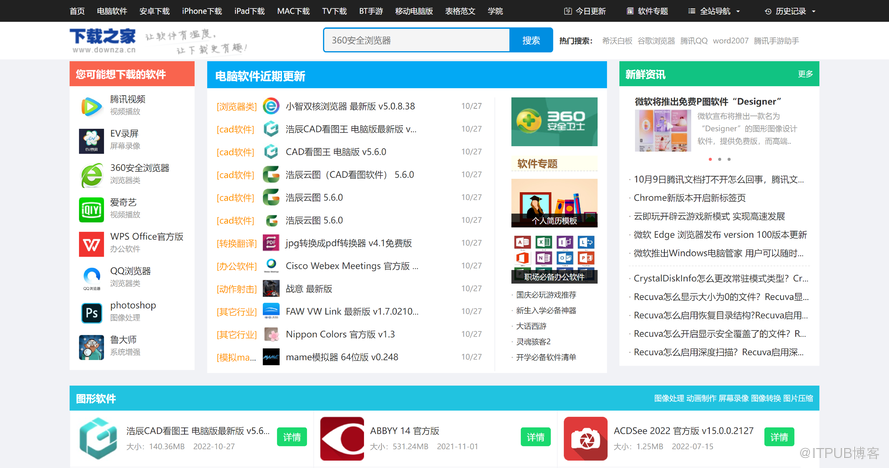Click the search input field

[417, 40]
